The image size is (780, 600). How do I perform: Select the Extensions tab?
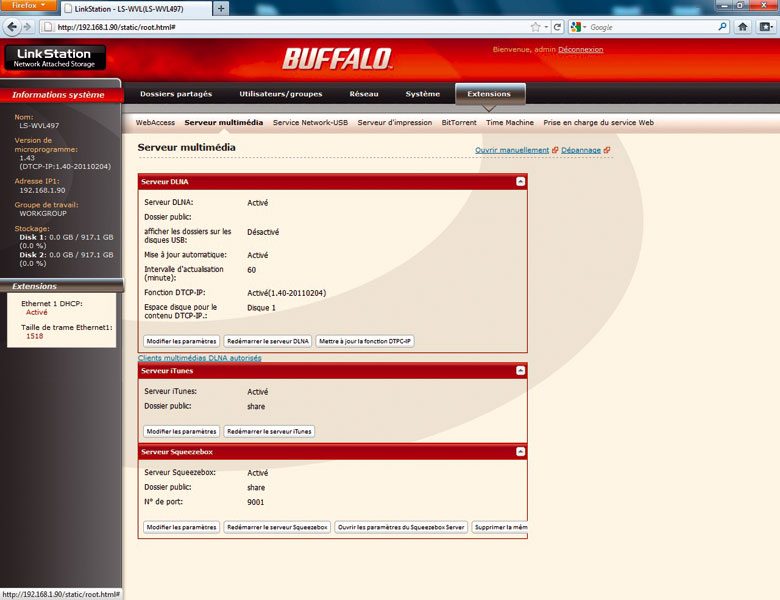(489, 94)
